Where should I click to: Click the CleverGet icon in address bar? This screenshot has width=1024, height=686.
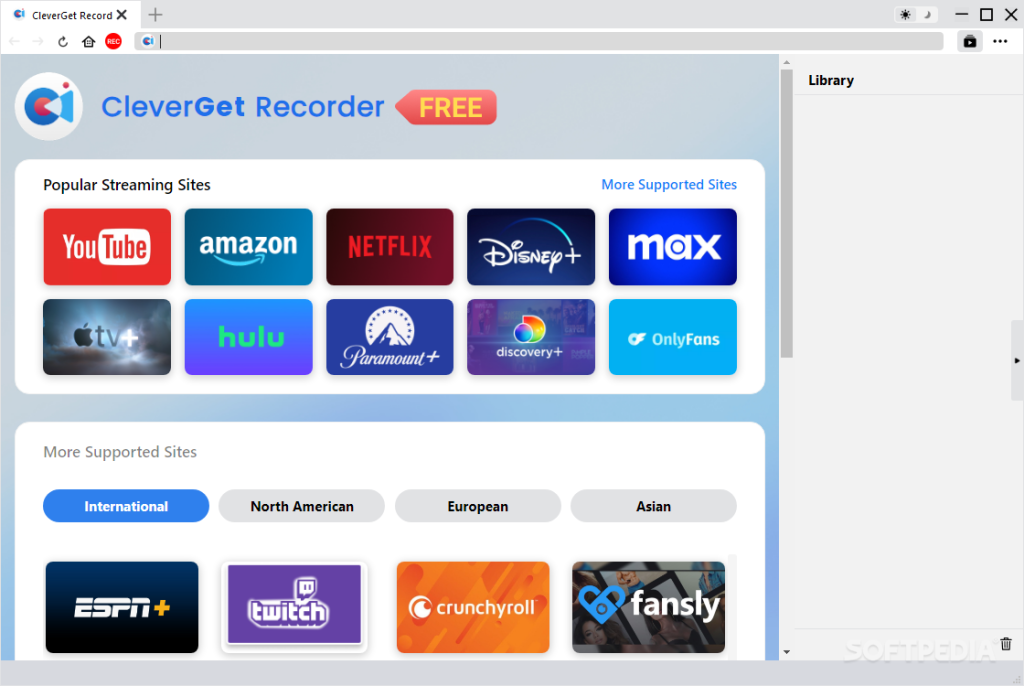click(x=148, y=41)
